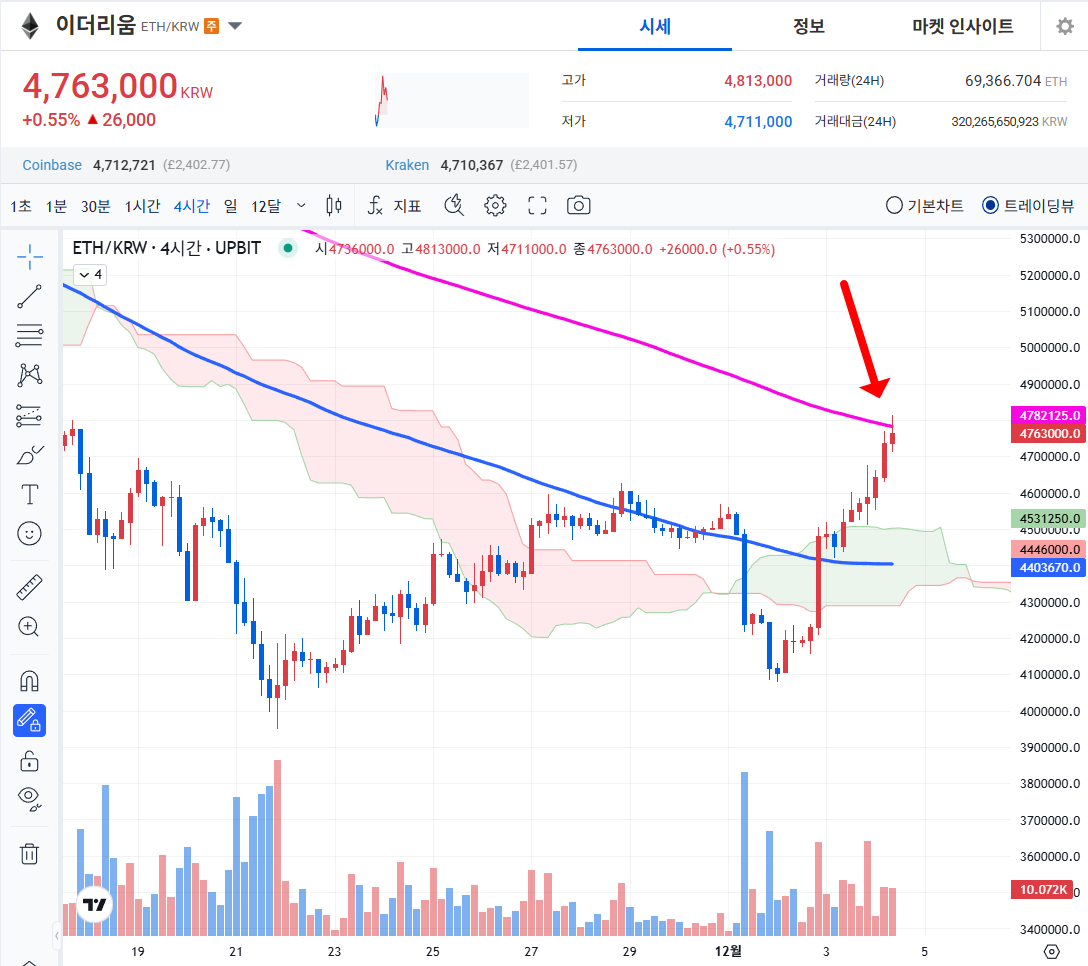
Task: Remove drawings using the trash icon
Action: click(x=30, y=853)
